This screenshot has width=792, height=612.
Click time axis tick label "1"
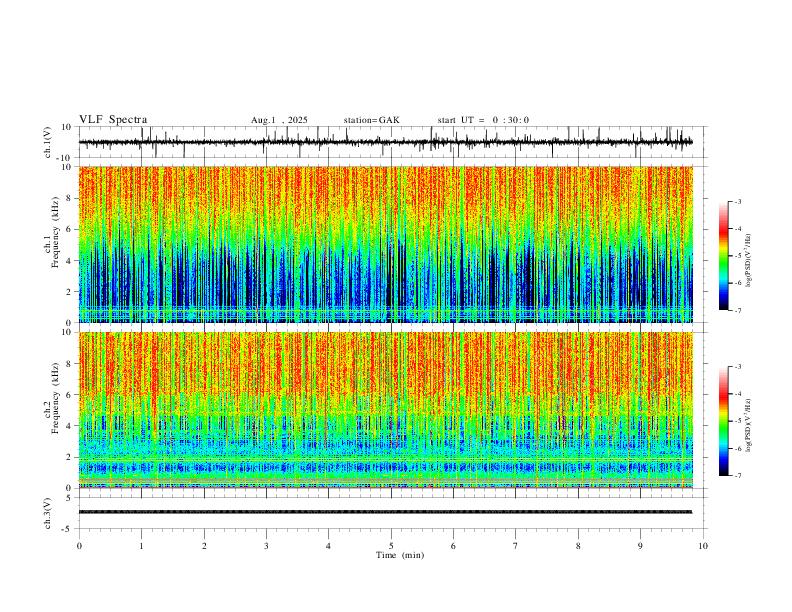click(141, 546)
